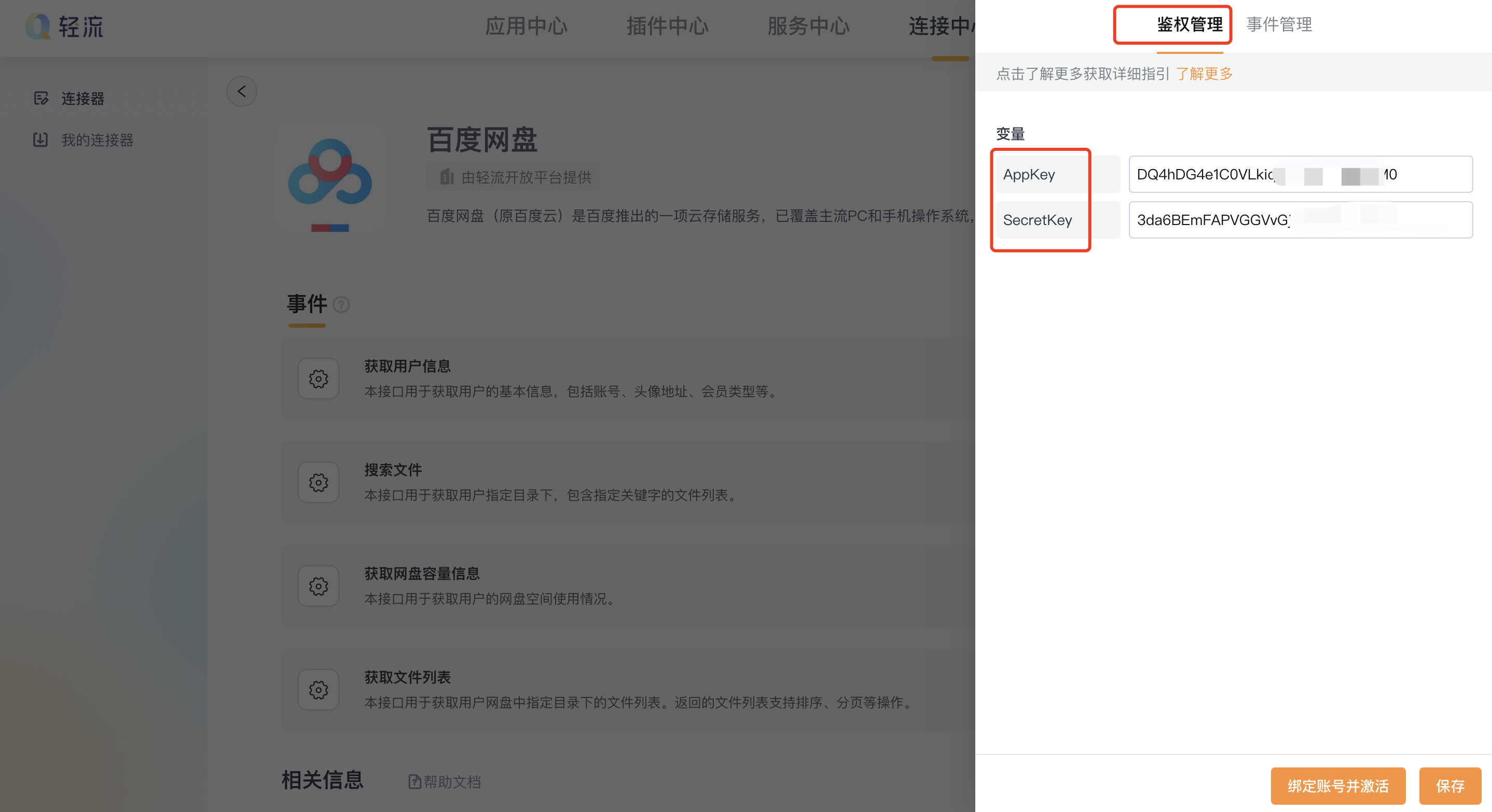Click the help question mark beside 事件
Screen dimensions: 1492x812
(341, 304)
